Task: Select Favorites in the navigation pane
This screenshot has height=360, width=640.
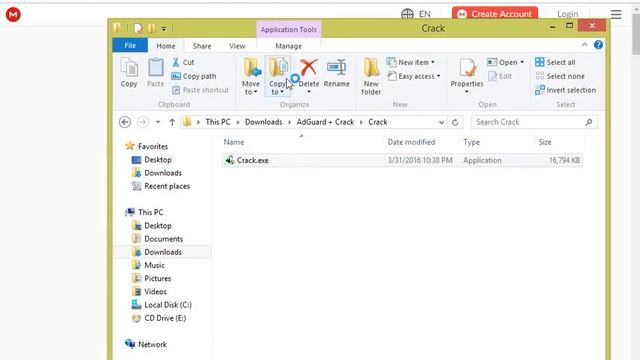Action: (153, 146)
